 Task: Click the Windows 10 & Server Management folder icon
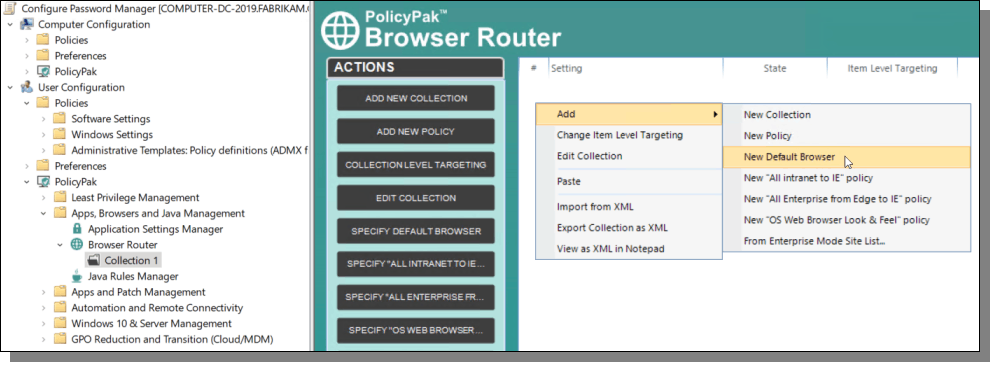point(60,324)
